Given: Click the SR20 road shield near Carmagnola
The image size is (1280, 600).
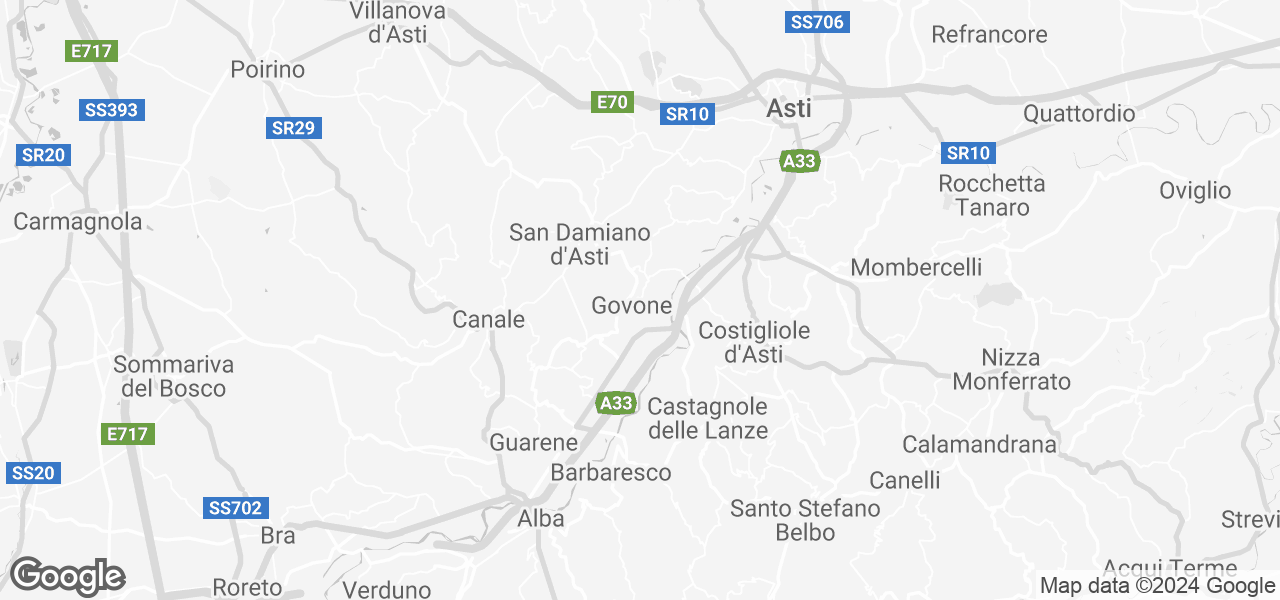Looking at the screenshot, I should point(44,155).
